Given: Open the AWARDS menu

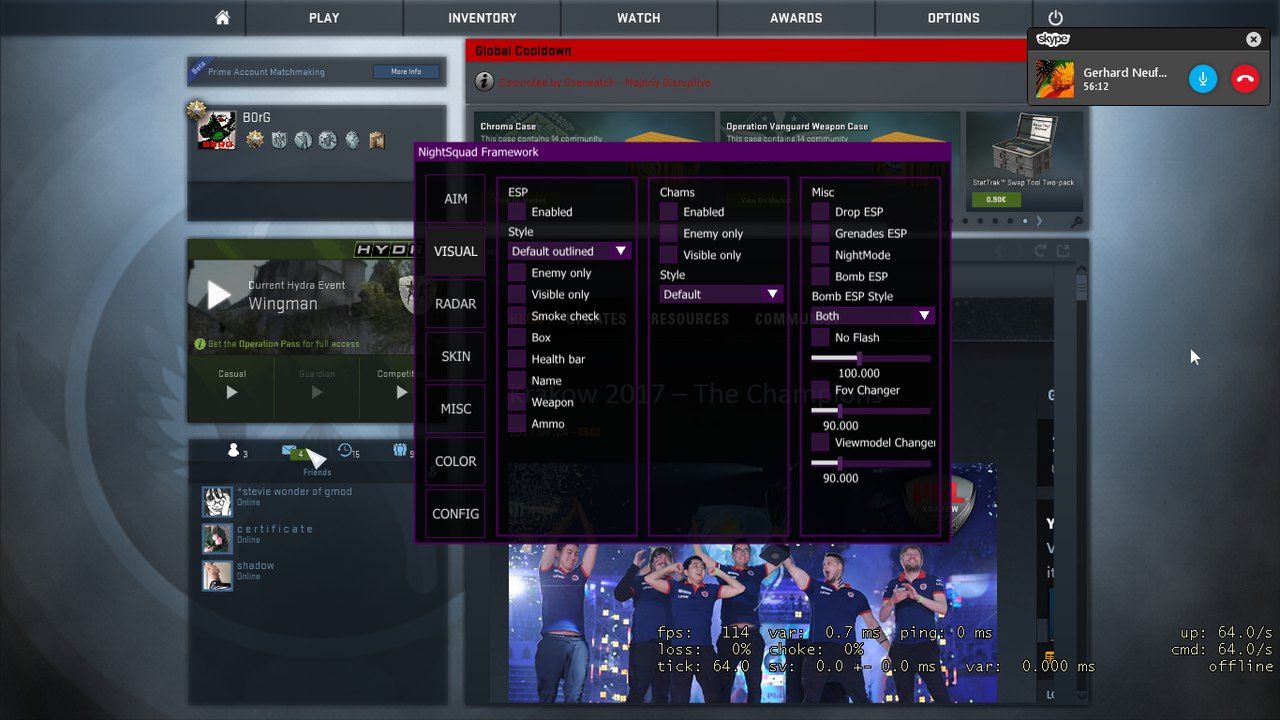Looking at the screenshot, I should (x=796, y=18).
